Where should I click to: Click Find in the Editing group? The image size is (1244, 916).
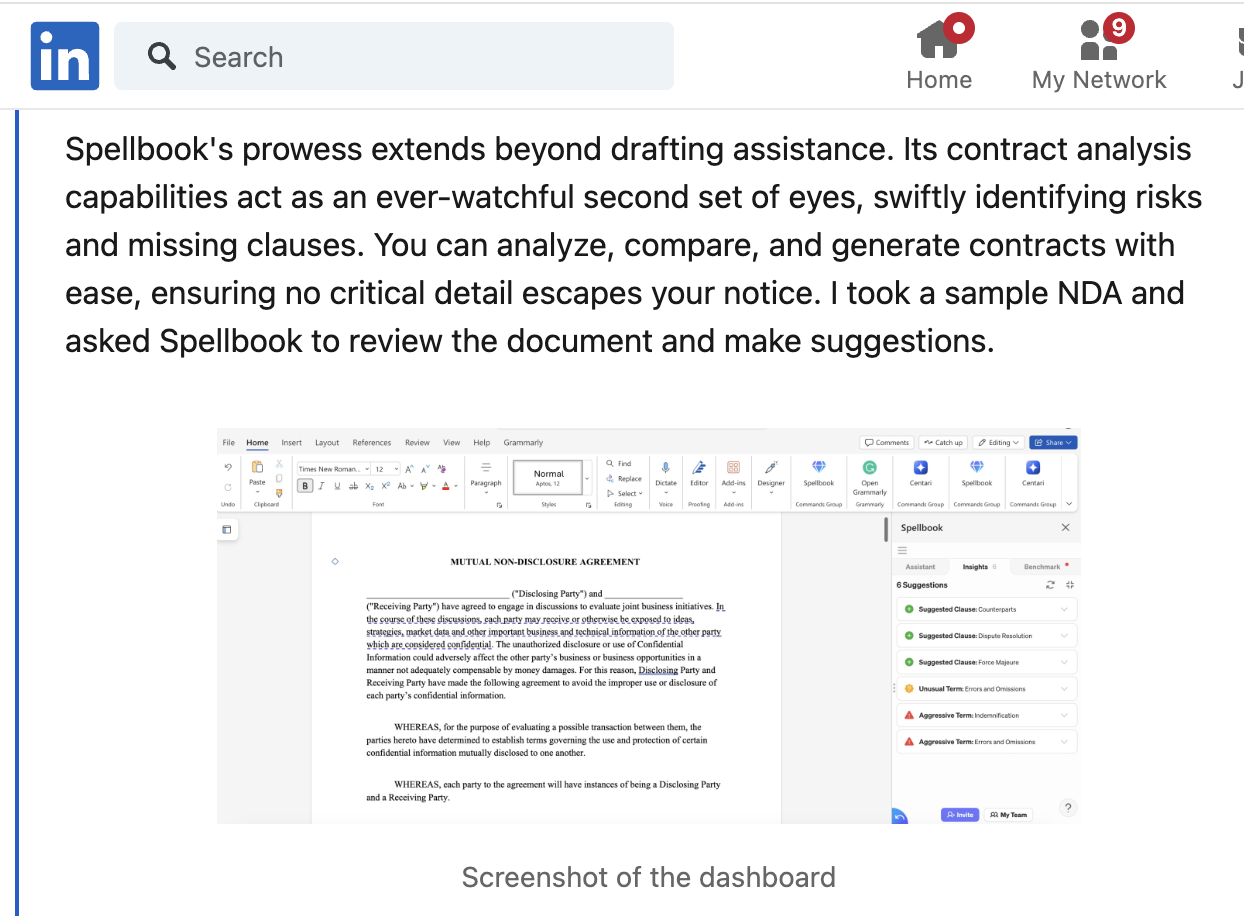point(618,463)
